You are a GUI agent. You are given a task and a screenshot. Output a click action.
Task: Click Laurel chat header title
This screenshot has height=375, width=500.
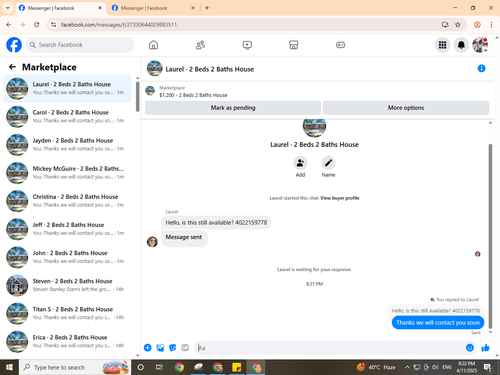point(210,69)
